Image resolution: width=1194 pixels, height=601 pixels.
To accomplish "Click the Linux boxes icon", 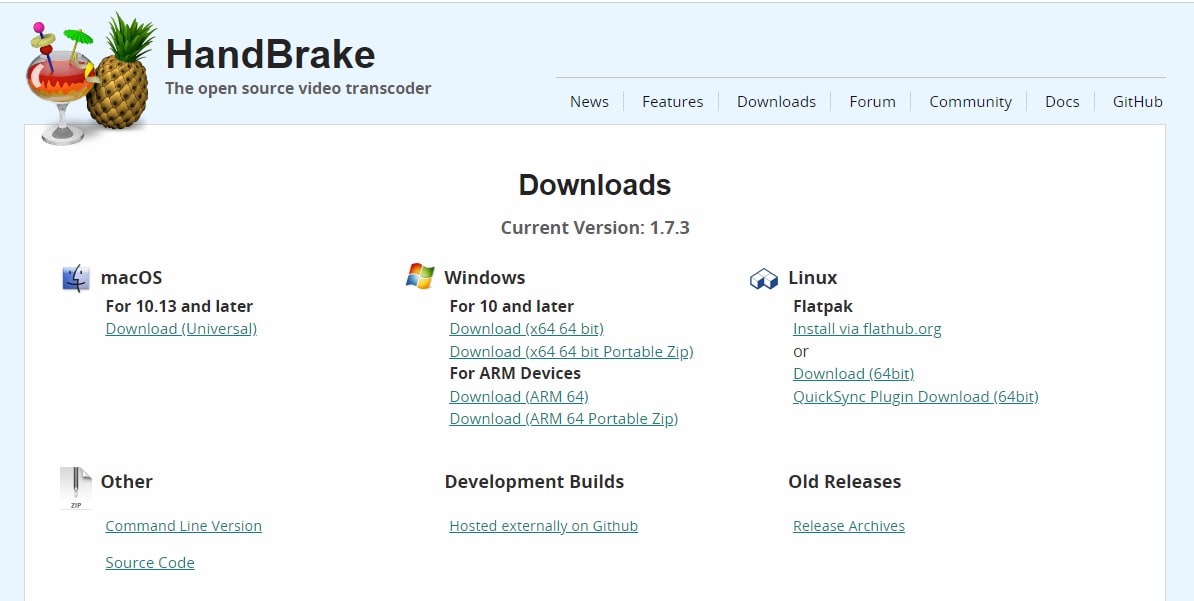I will click(x=764, y=279).
